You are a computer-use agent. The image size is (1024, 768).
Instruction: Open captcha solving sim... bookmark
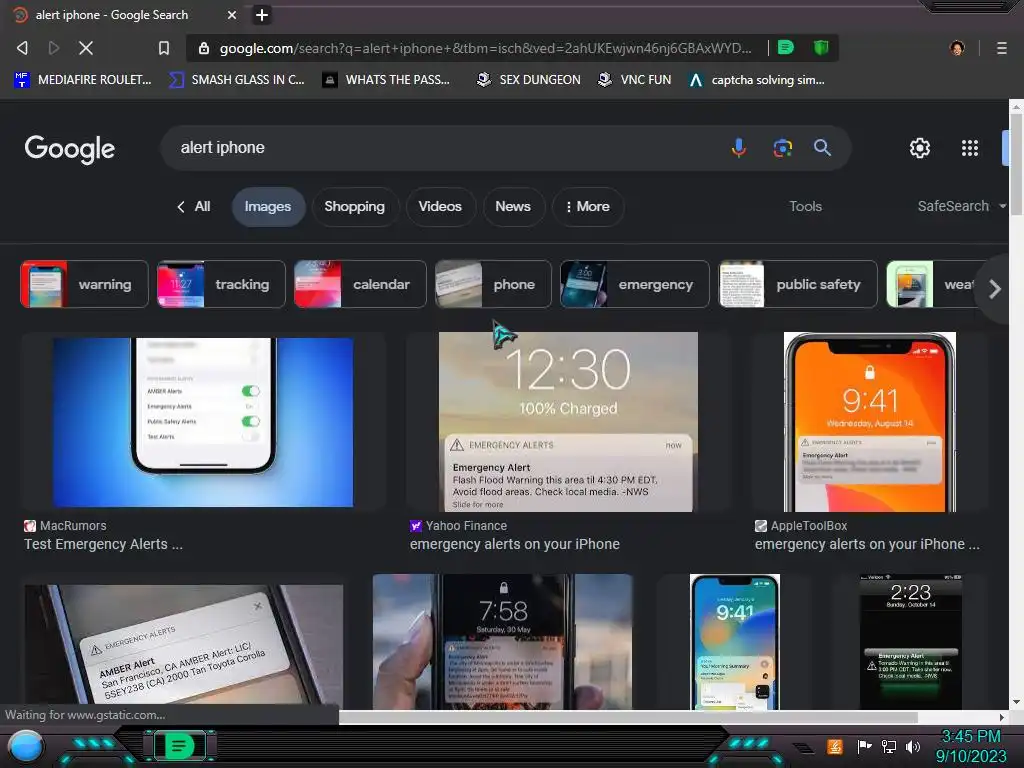tap(757, 80)
